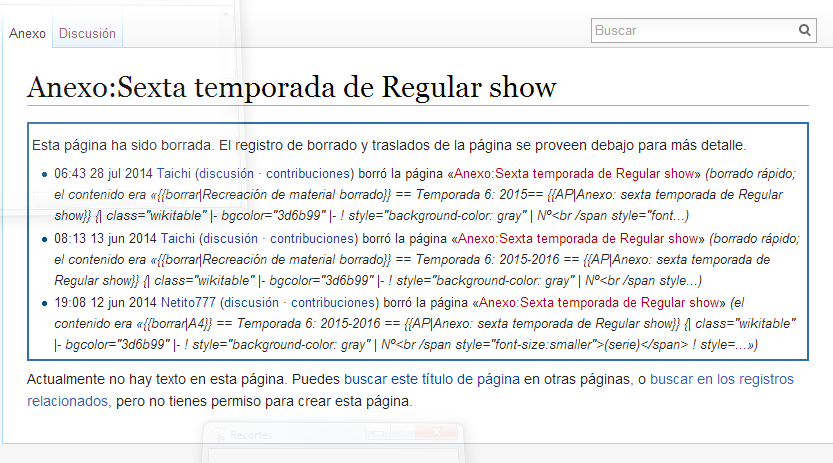The height and width of the screenshot is (463, 833).
Task: Open contribuciones link in 12 jun 2014 entry
Action: pyautogui.click(x=333, y=303)
